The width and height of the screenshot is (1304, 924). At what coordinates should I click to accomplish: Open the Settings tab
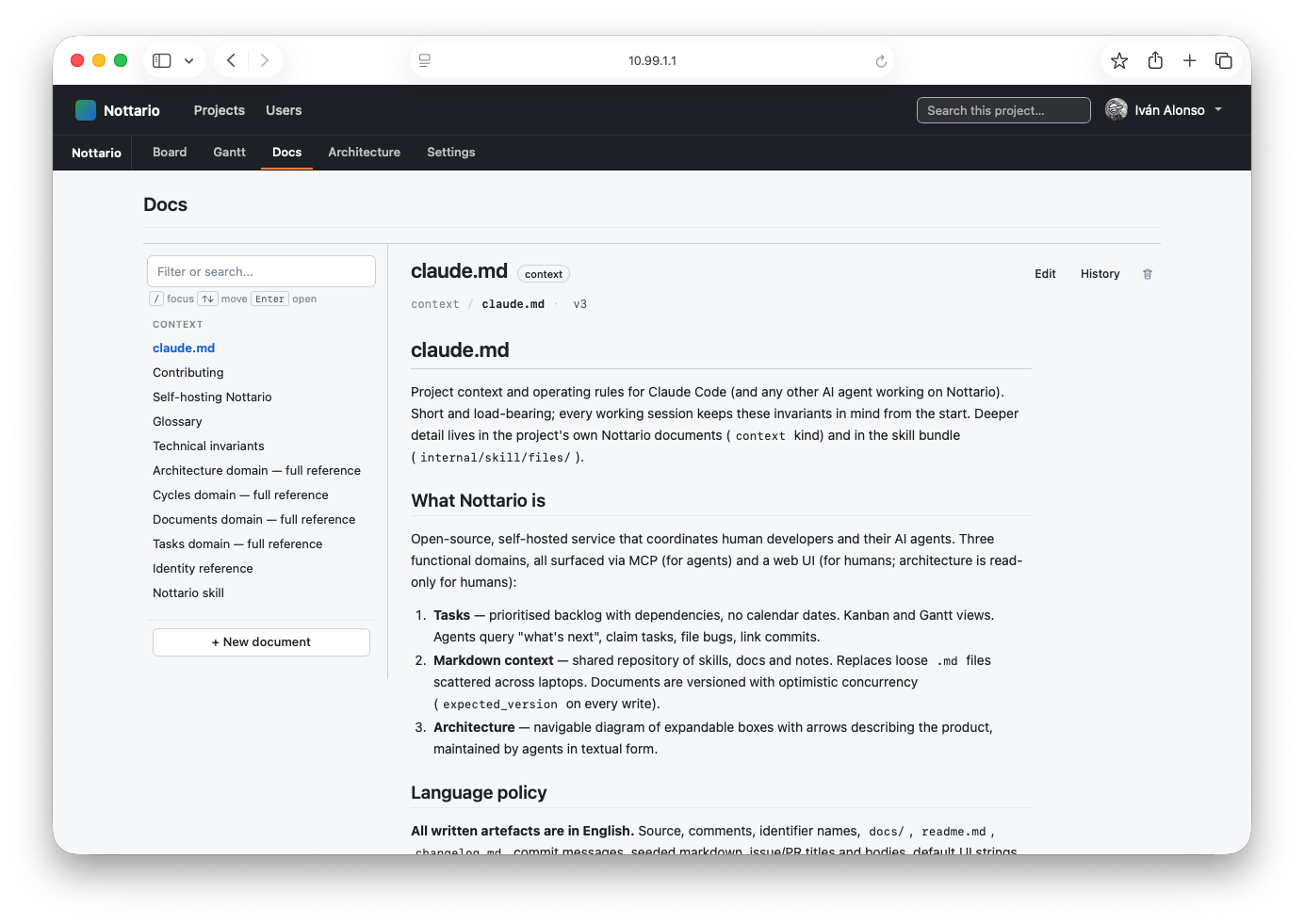(450, 152)
